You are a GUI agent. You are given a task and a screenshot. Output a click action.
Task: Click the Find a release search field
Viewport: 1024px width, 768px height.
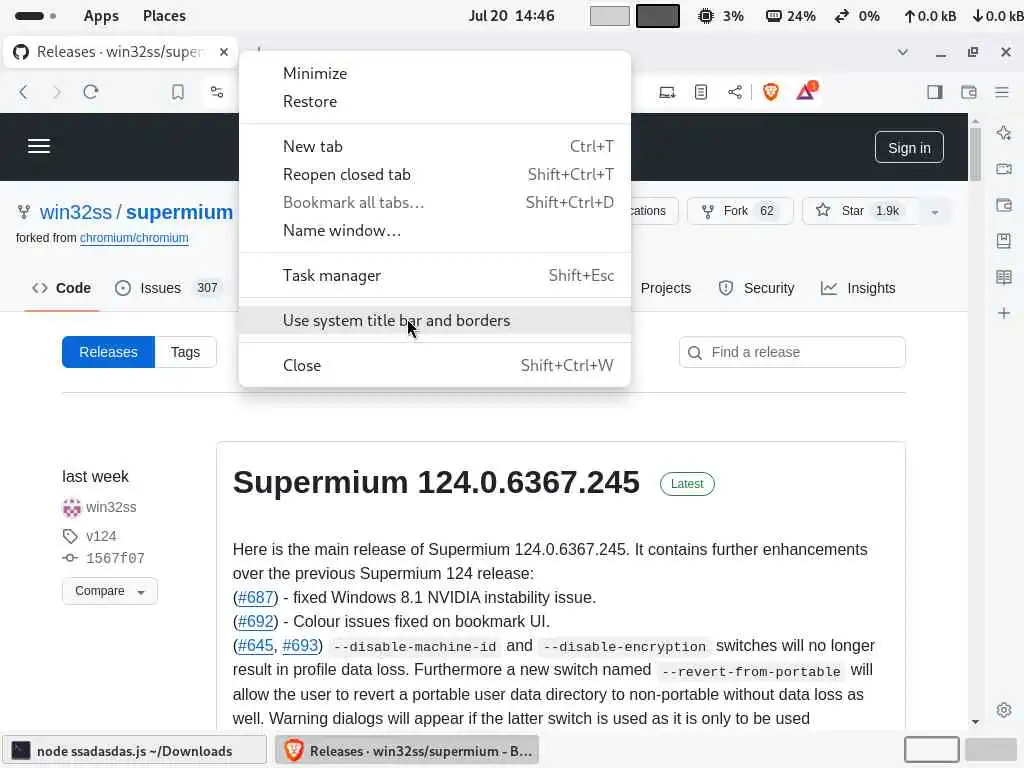(x=792, y=352)
